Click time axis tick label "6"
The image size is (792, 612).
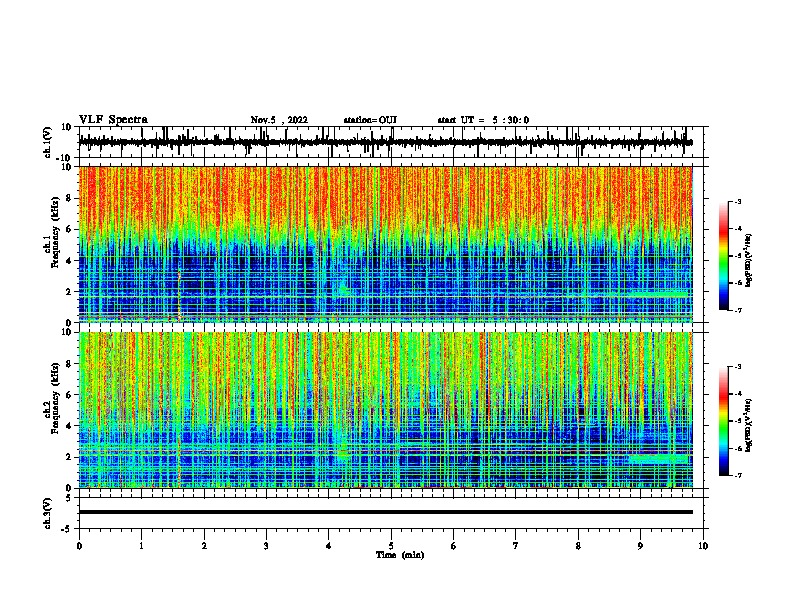[454, 546]
